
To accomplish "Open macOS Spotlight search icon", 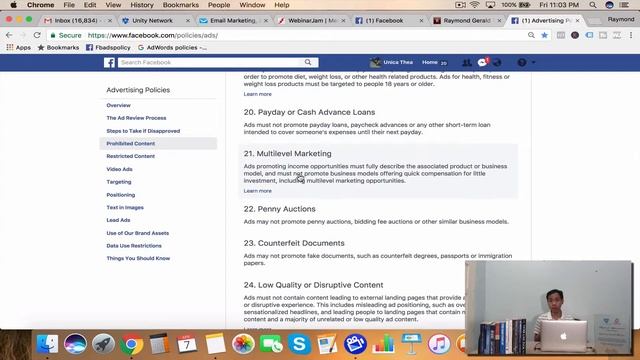I will tap(593, 5).
